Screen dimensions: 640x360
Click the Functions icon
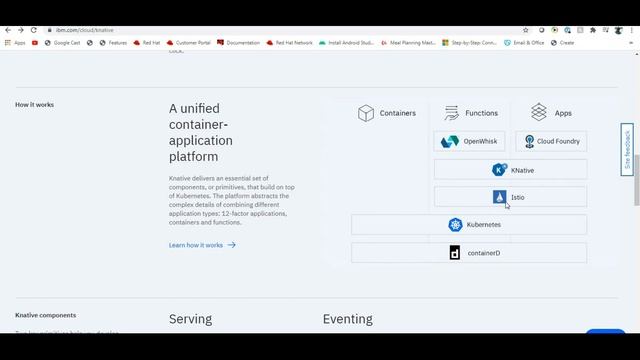click(451, 113)
